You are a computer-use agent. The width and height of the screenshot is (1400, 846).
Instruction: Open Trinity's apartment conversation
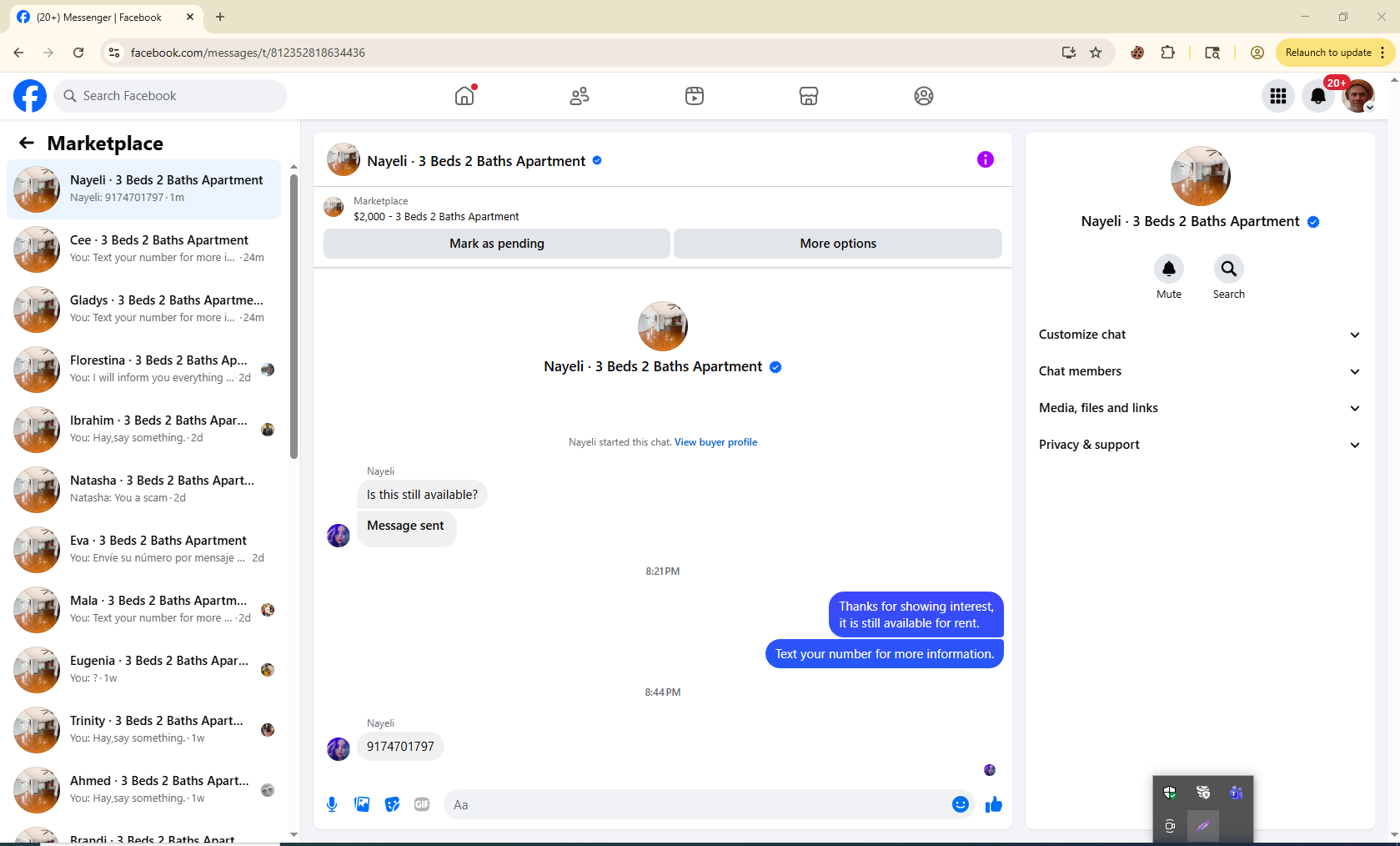(x=143, y=730)
